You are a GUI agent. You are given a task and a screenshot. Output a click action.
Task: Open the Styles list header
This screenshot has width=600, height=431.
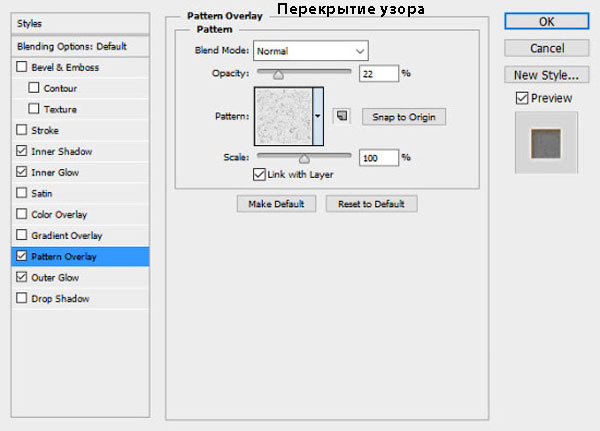80,23
